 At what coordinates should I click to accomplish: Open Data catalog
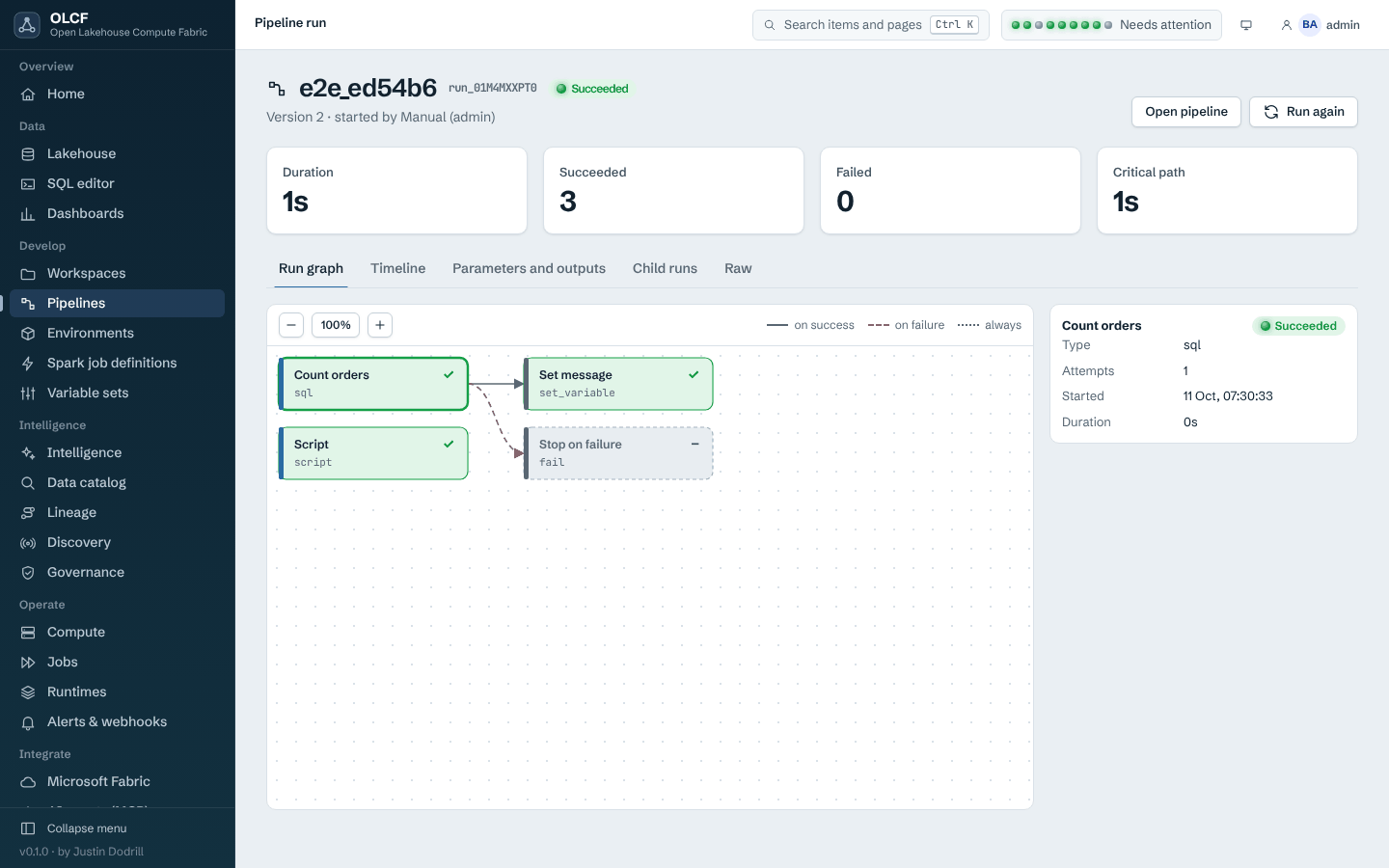[117, 482]
